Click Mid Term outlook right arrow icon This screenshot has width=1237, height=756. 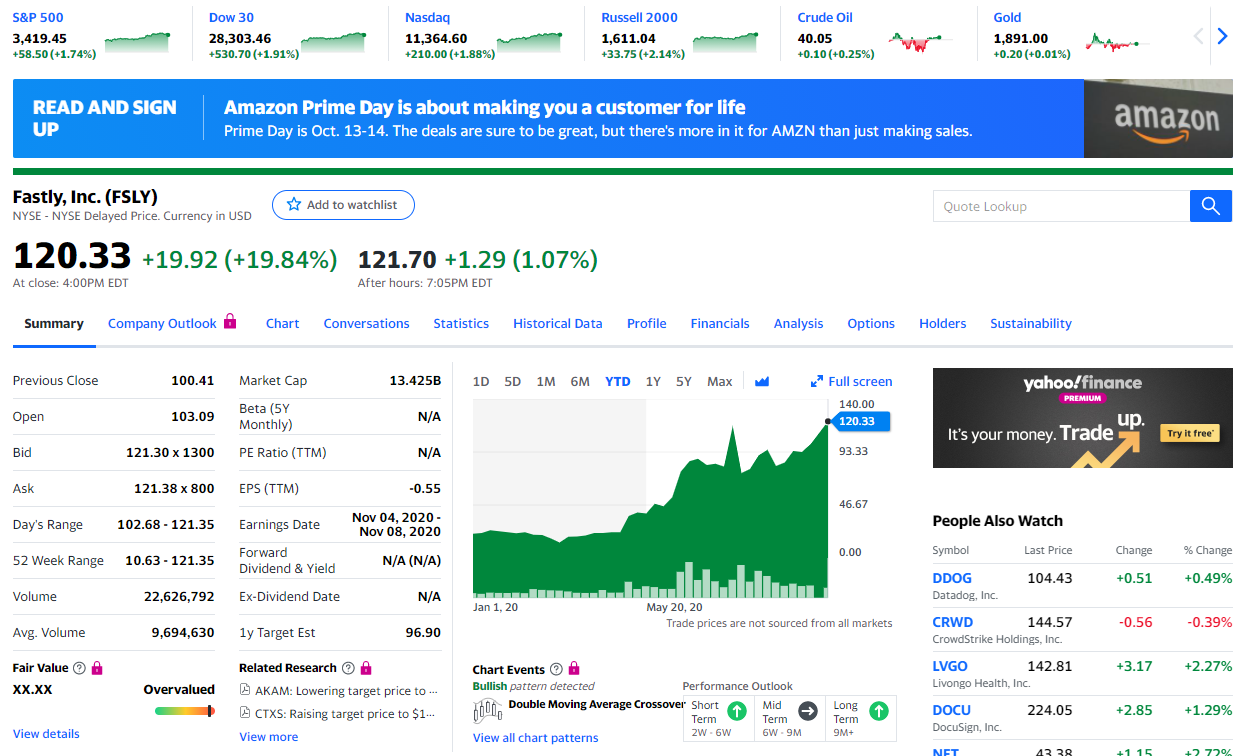[x=808, y=712]
